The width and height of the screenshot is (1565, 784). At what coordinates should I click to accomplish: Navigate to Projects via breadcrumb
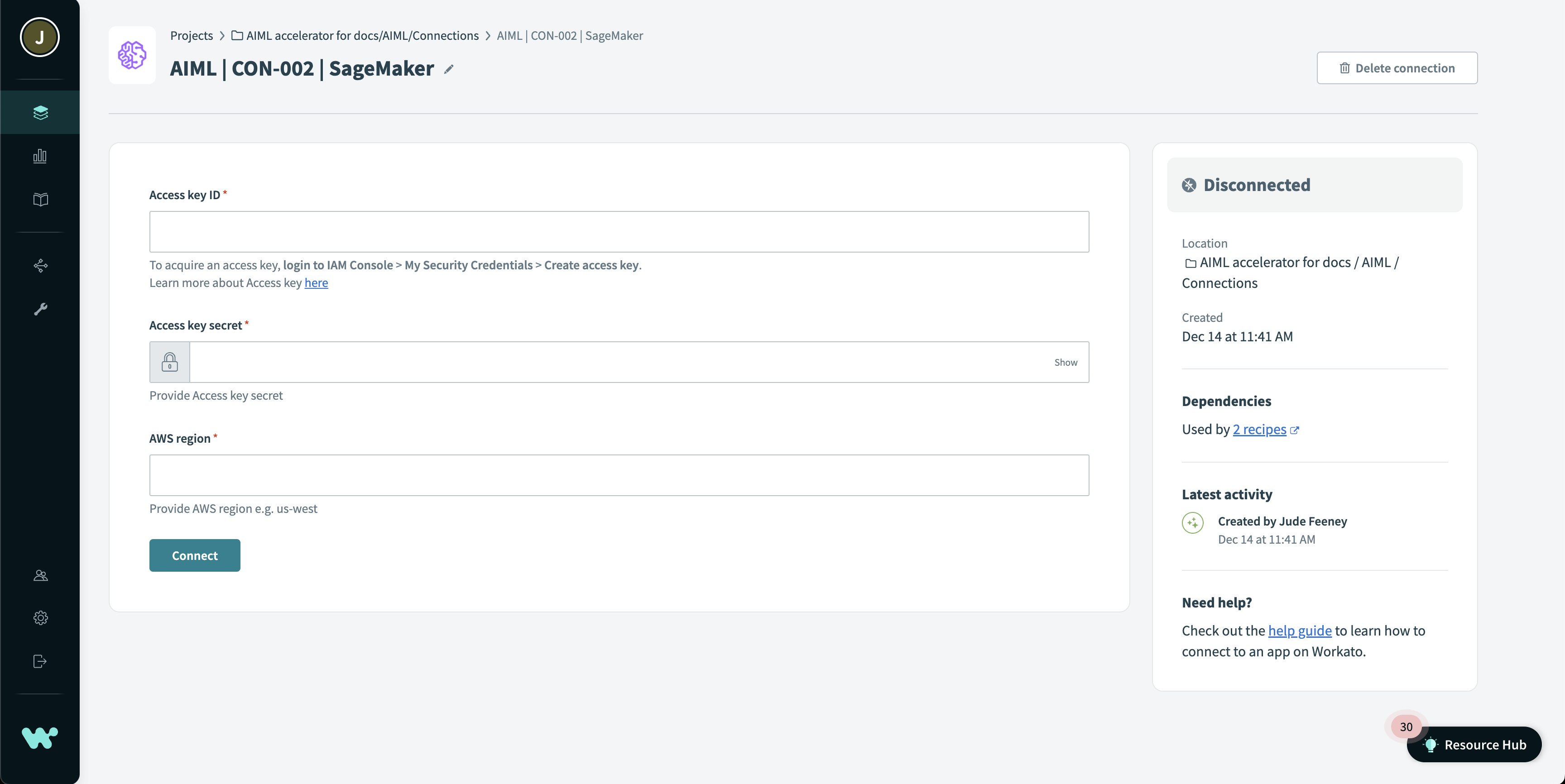[192, 35]
